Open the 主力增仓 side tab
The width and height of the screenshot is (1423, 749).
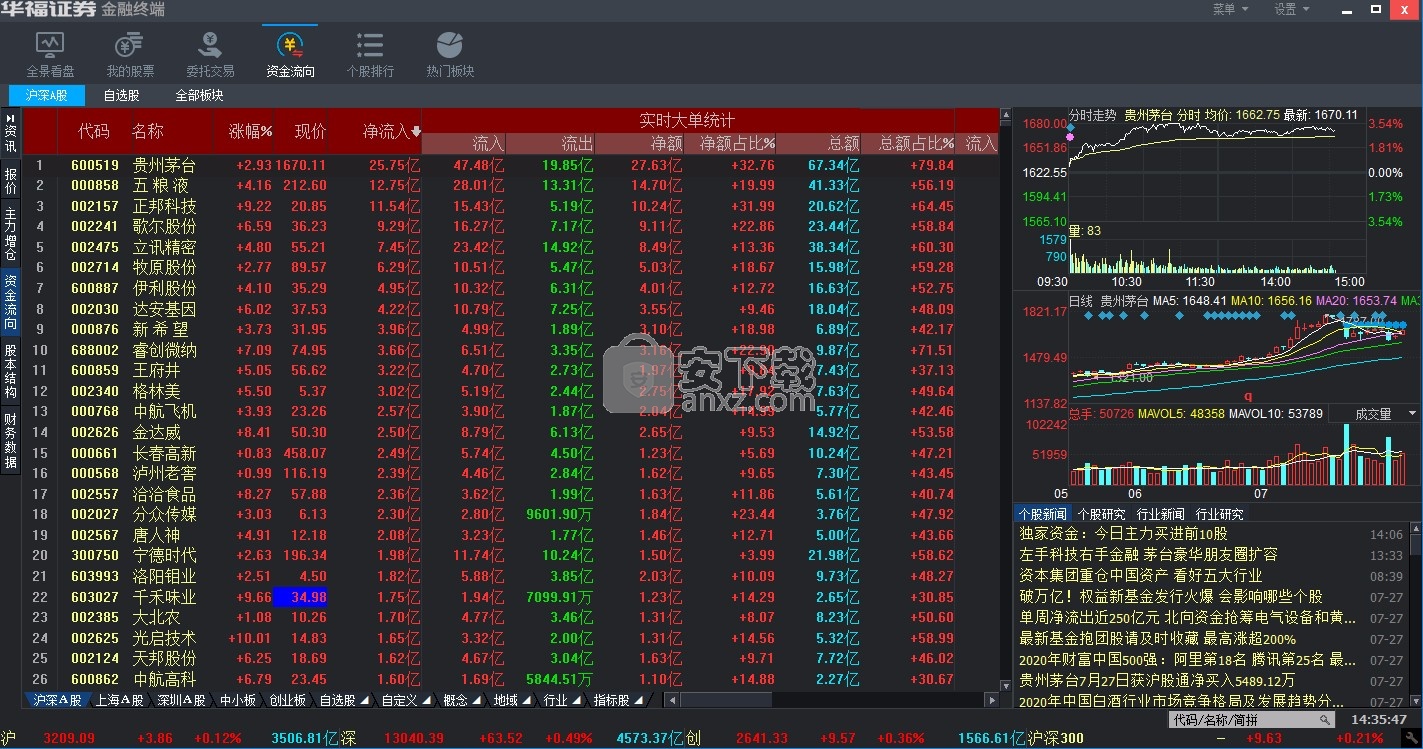coord(10,232)
